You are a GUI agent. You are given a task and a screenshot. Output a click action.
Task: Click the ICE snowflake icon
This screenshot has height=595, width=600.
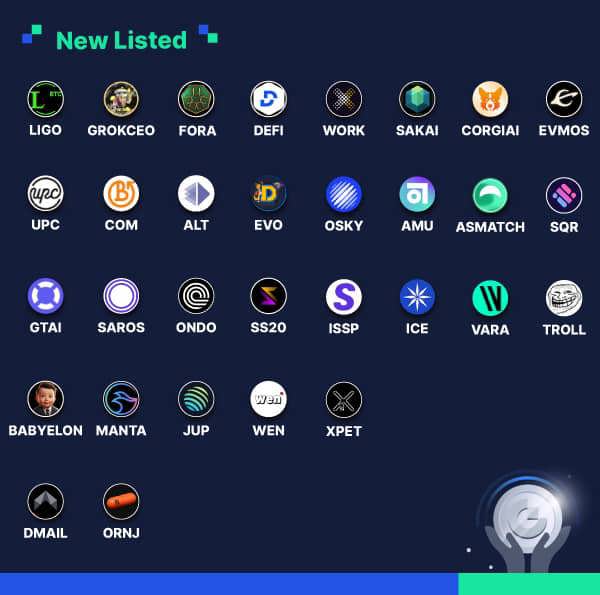pos(417,297)
